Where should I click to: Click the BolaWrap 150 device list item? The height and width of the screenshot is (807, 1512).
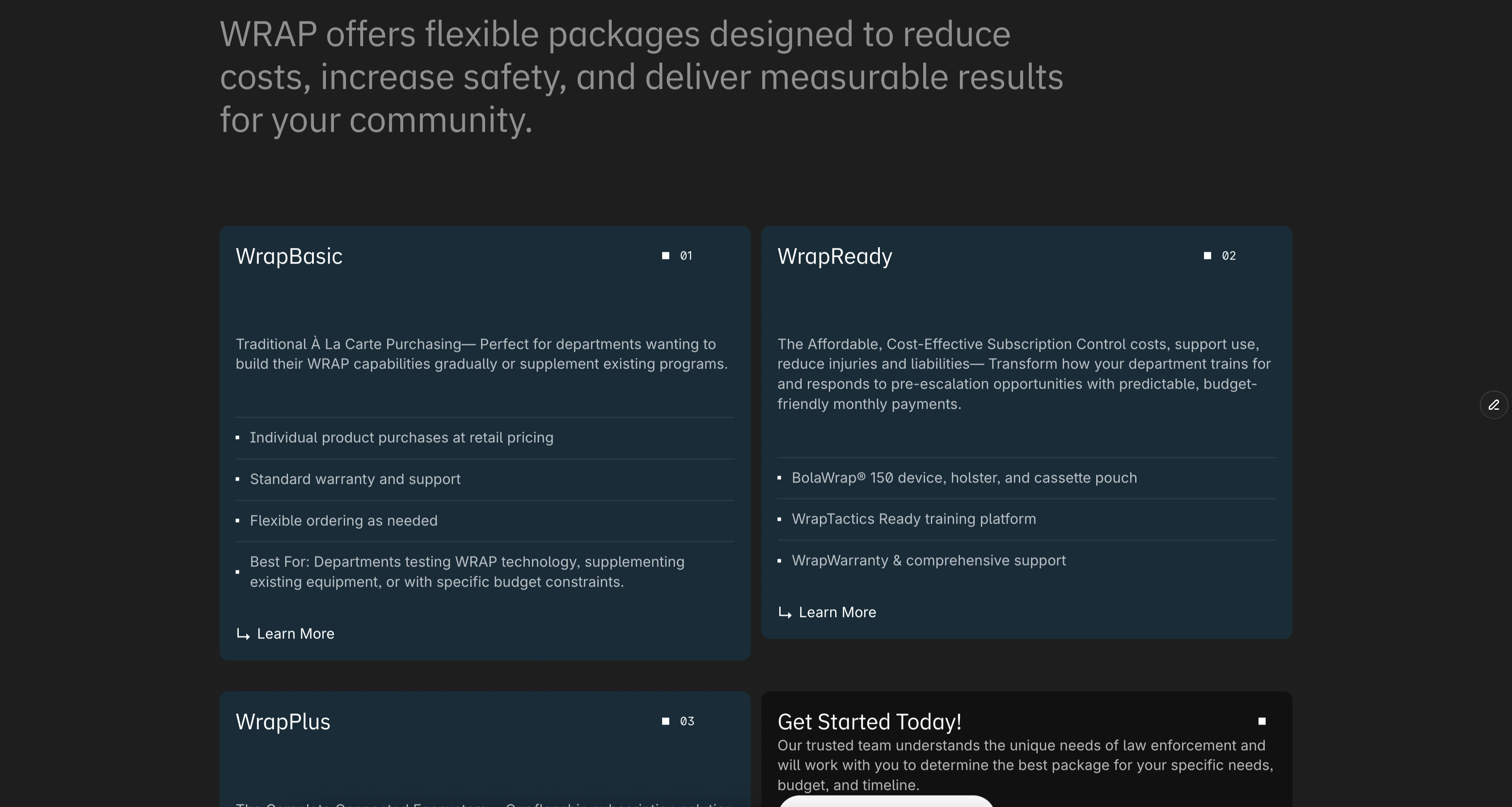coord(964,478)
